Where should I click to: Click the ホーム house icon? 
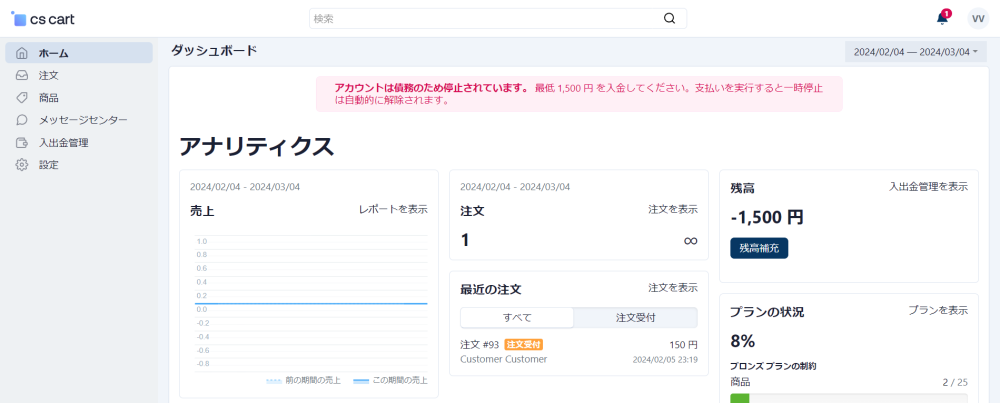tap(22, 53)
